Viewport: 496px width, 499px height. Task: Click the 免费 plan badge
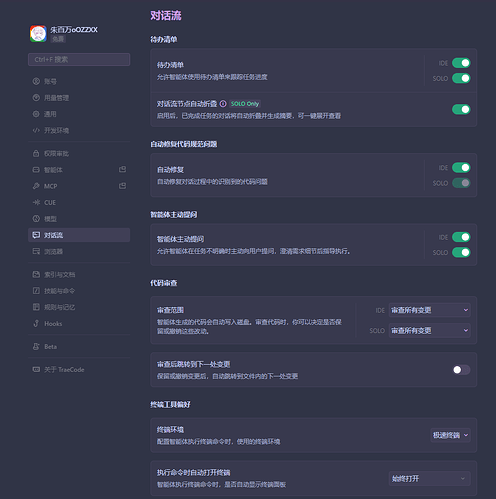coord(58,39)
